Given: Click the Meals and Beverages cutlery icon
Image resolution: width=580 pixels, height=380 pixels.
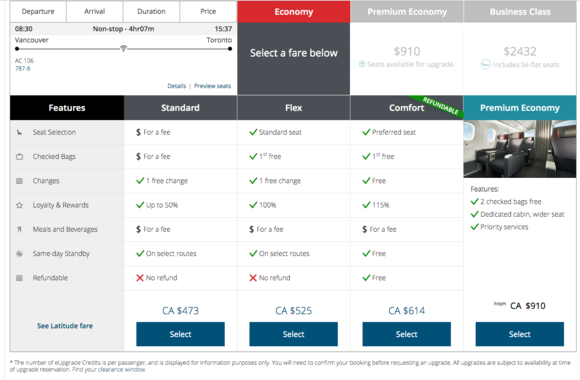Looking at the screenshot, I should 19,229.
